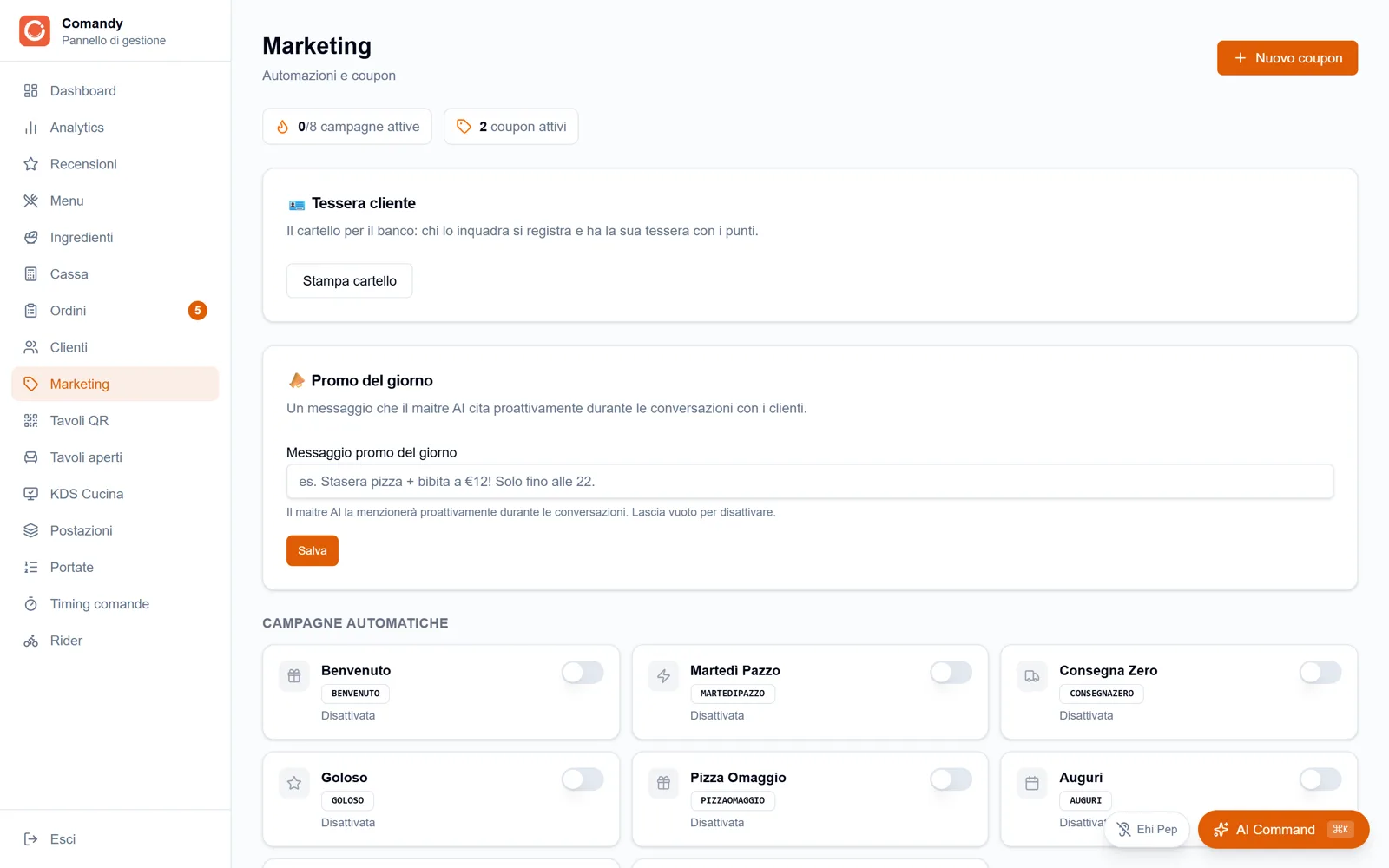Screen dimensions: 1389x868
Task: Click the calendar icon on Auguri card
Action: click(x=1032, y=783)
